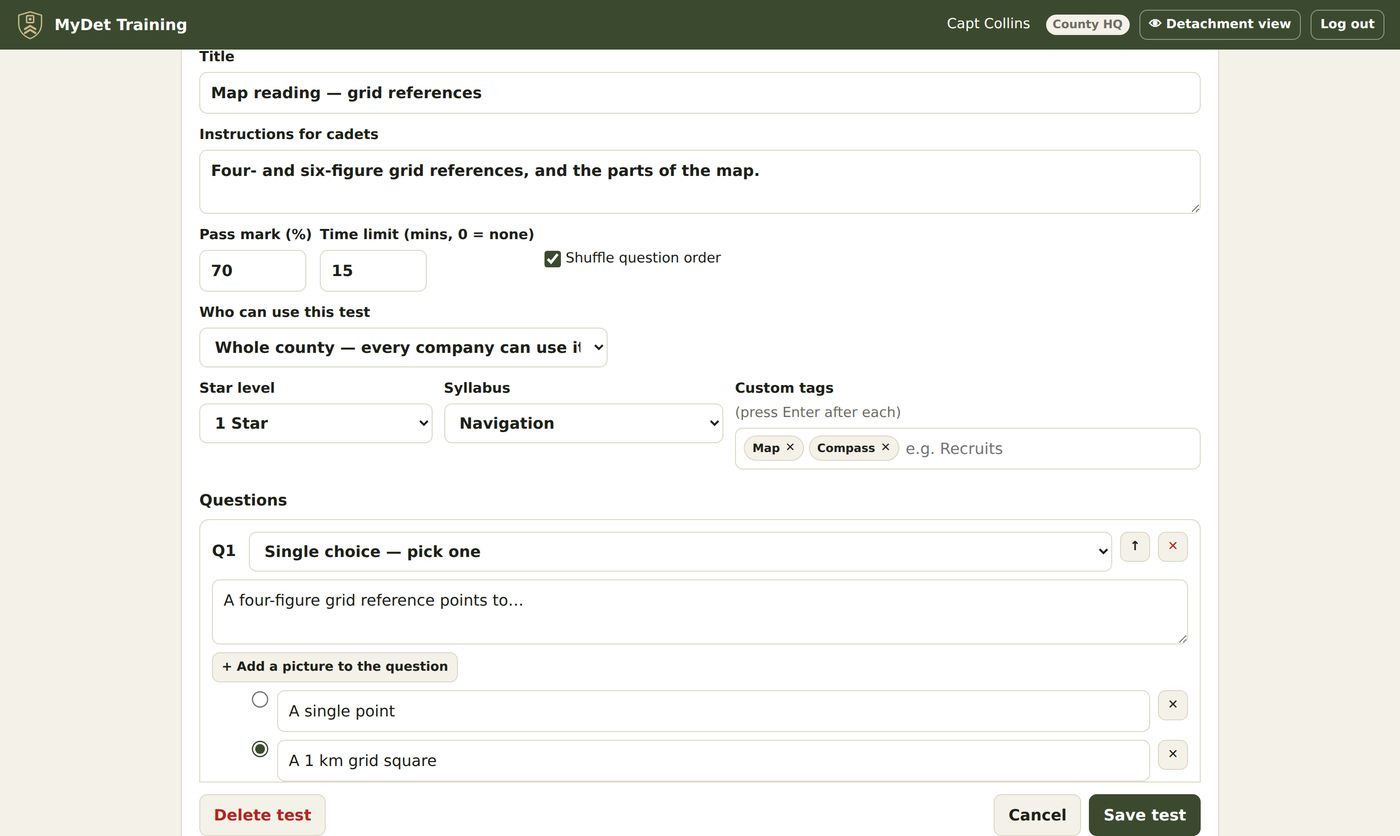Delete question Q1 with the red cross

click(1173, 547)
